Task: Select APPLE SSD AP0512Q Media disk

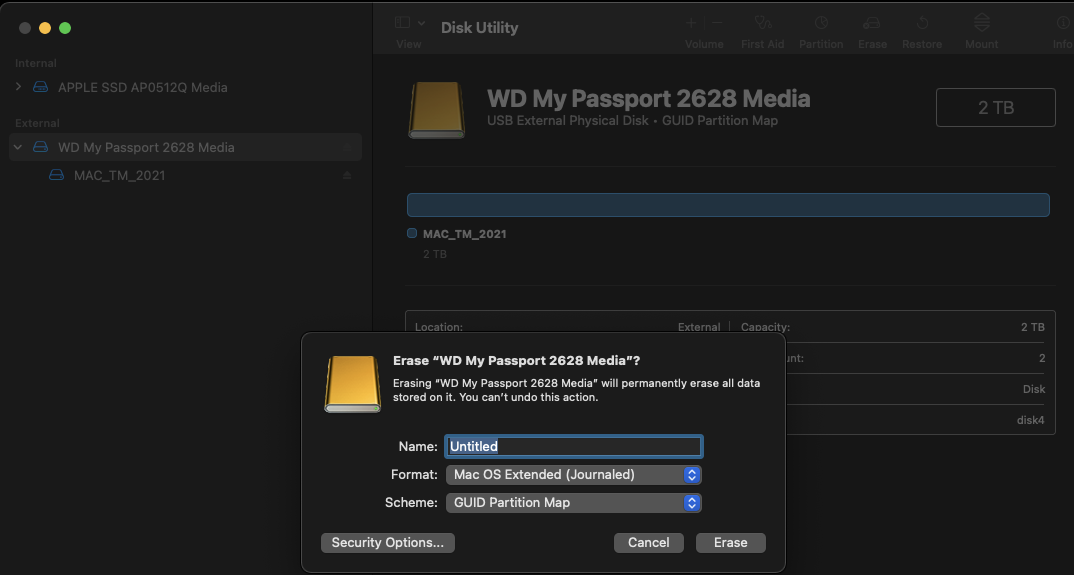Action: coord(142,87)
